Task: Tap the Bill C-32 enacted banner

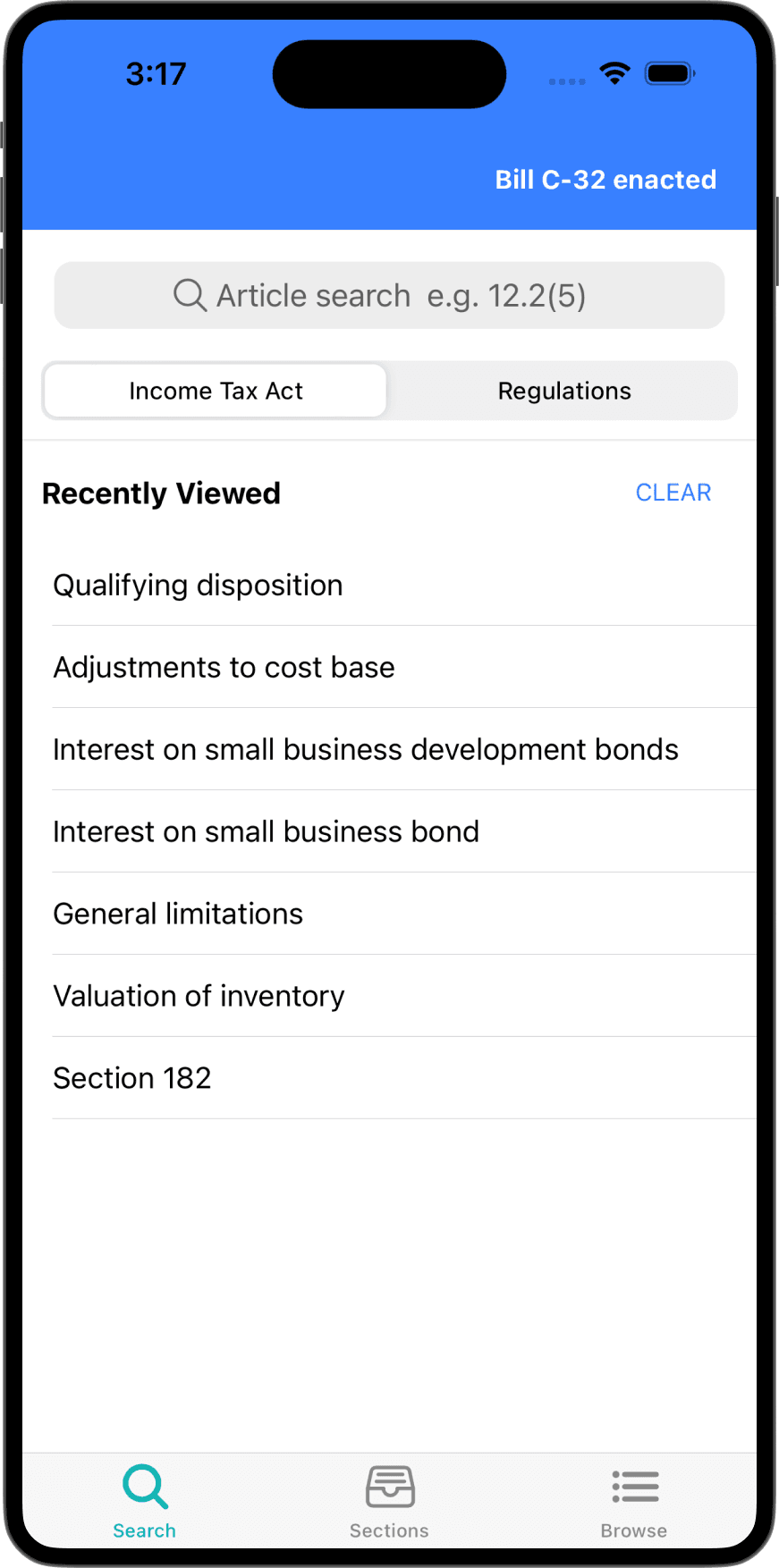Action: pos(605,180)
